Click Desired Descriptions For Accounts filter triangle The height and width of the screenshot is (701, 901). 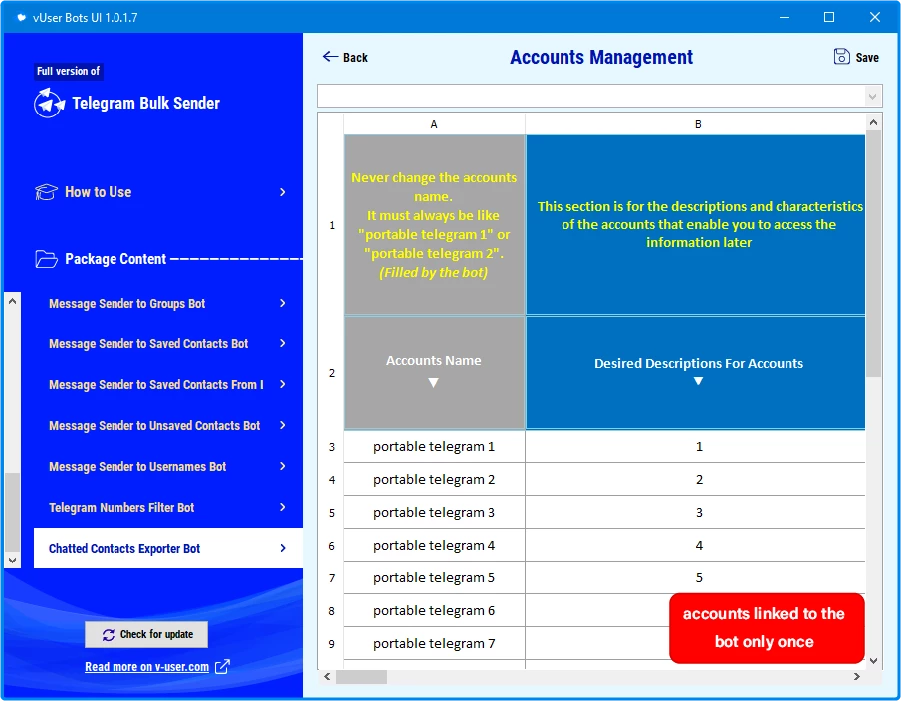click(698, 381)
